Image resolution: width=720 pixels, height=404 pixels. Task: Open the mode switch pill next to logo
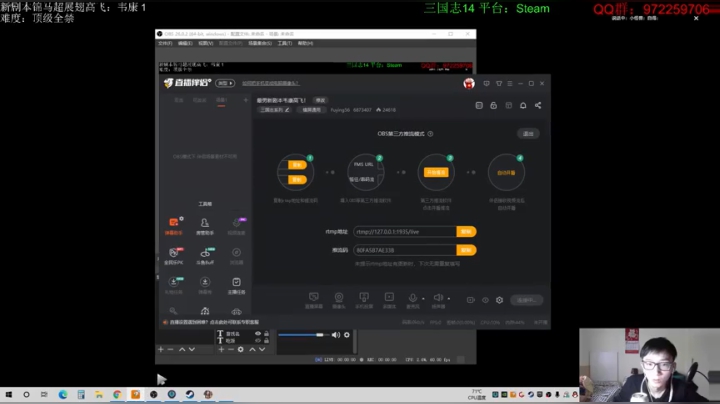tap(225, 83)
